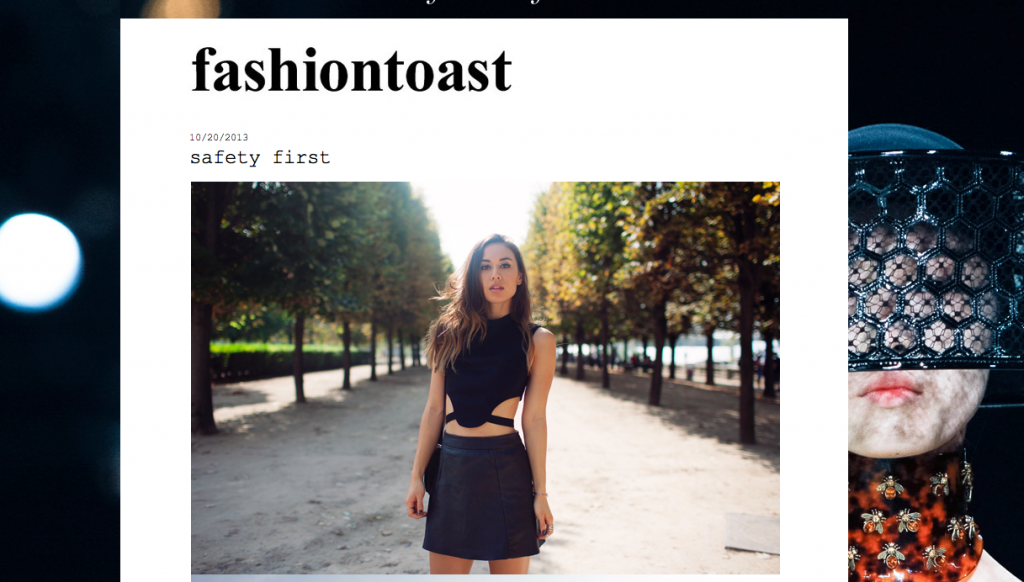This screenshot has height=582, width=1024.
Task: Click the honeycomb visor in background image
Action: pyautogui.click(x=936, y=260)
